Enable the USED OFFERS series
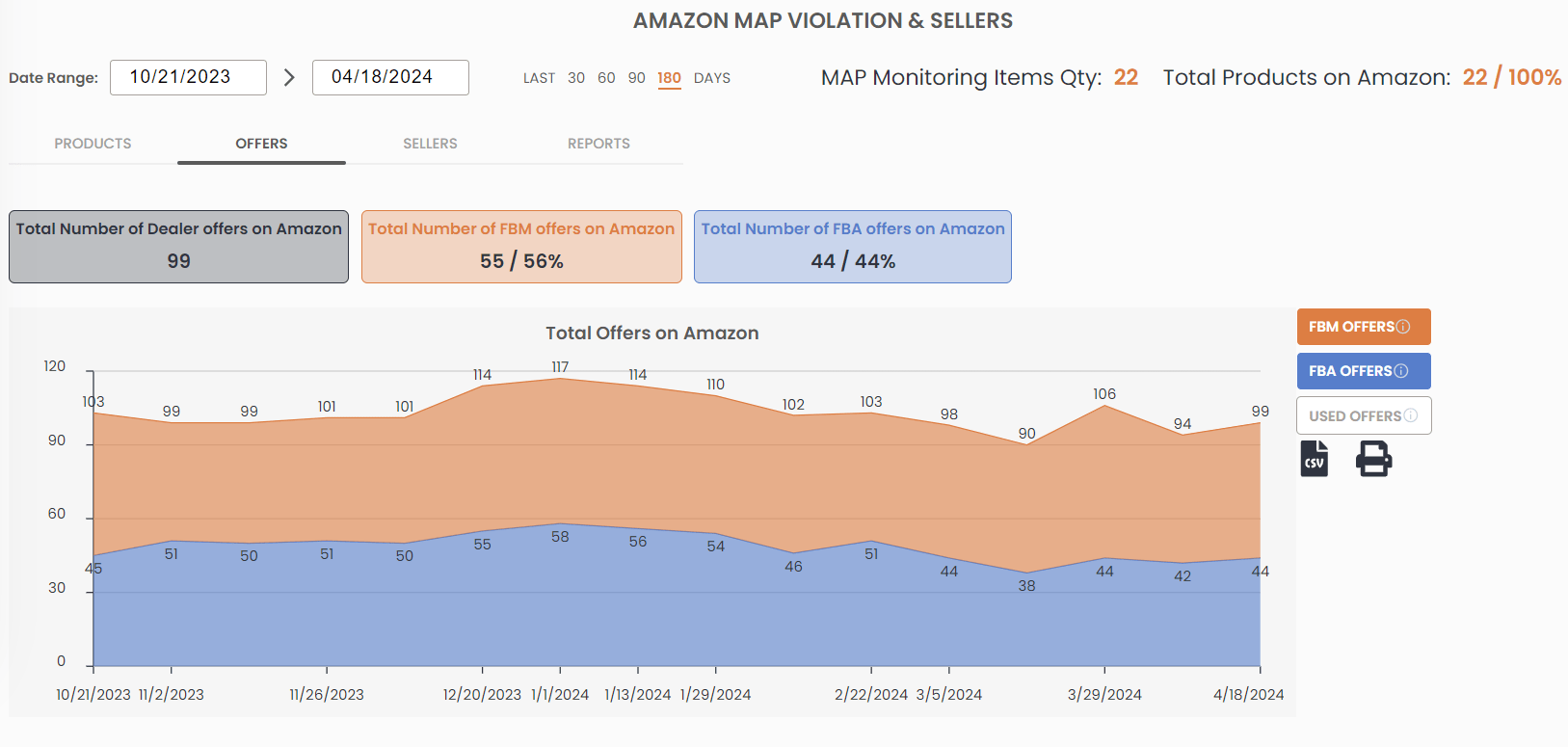The image size is (1568, 747). coord(1364,415)
